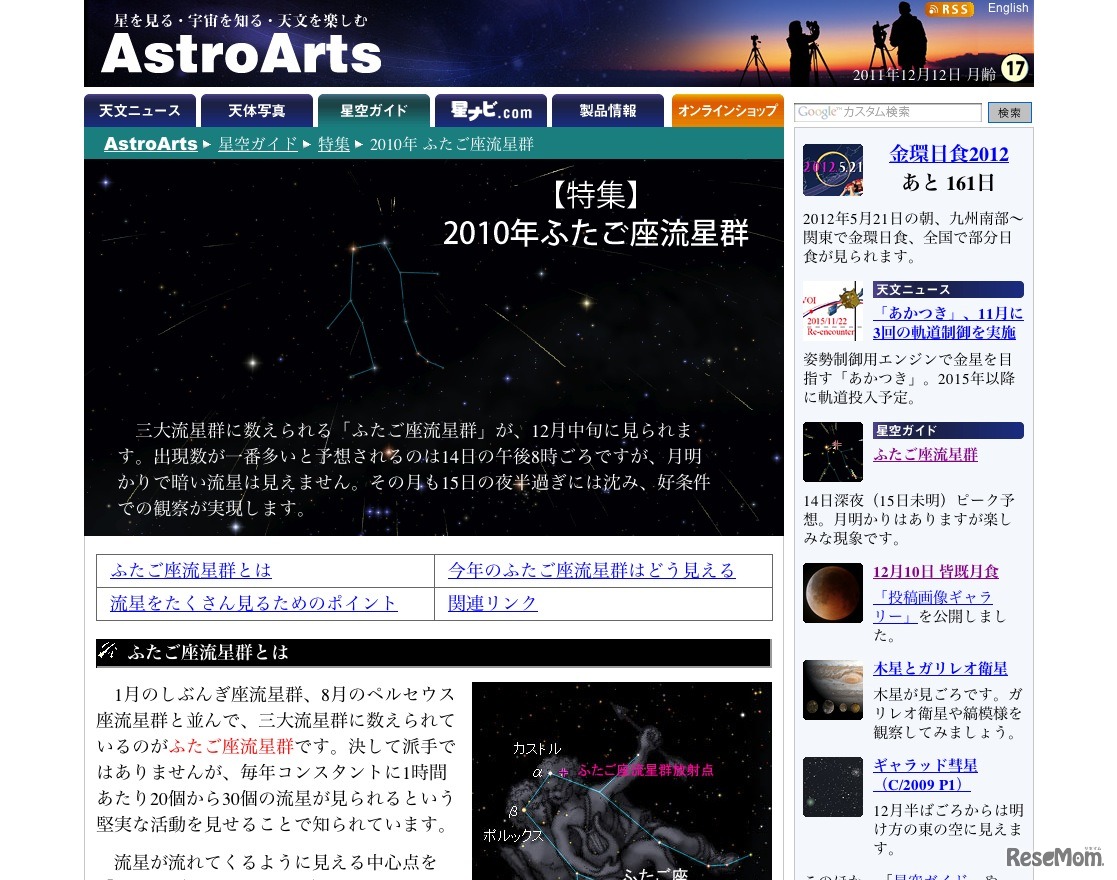Screen dimensions: 1117x880
Task: Select the 星ナビ.com tab
Action: (x=491, y=111)
